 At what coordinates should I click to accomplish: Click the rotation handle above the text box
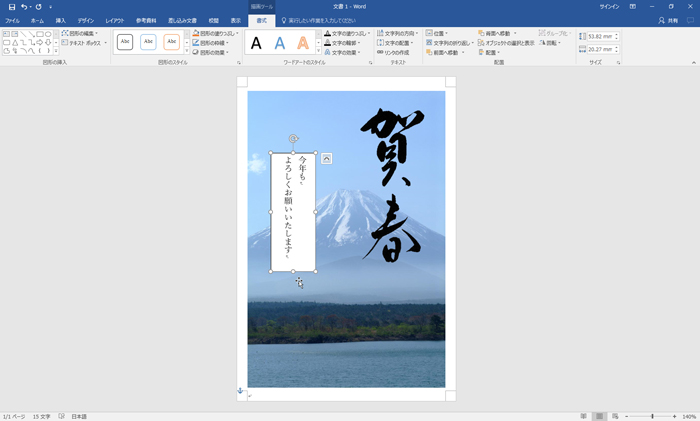coord(293,139)
